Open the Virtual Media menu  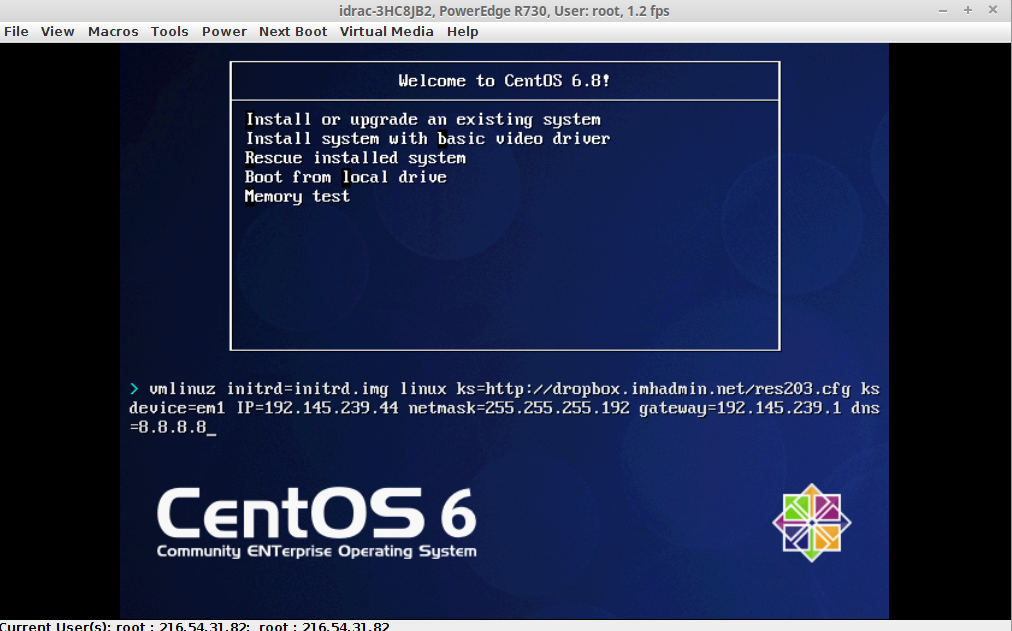[x=386, y=31]
